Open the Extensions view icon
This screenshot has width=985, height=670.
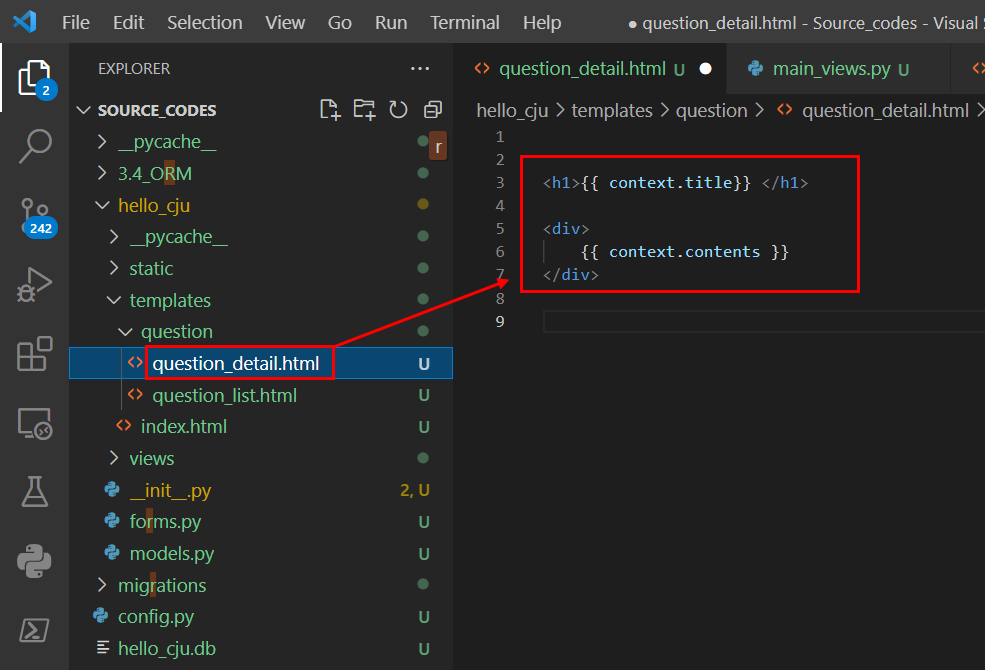coord(35,354)
